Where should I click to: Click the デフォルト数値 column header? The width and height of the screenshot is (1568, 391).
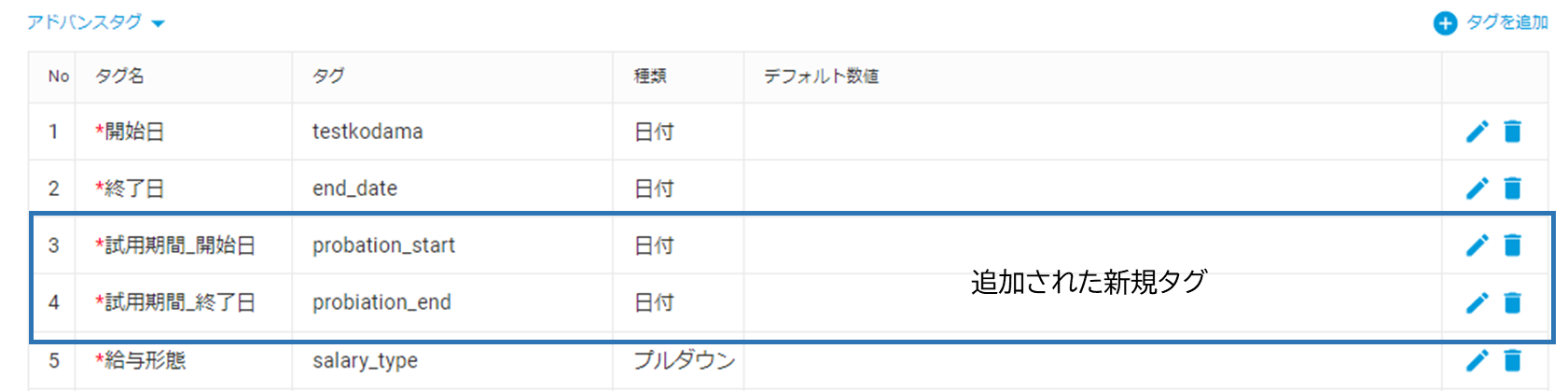pyautogui.click(x=822, y=76)
